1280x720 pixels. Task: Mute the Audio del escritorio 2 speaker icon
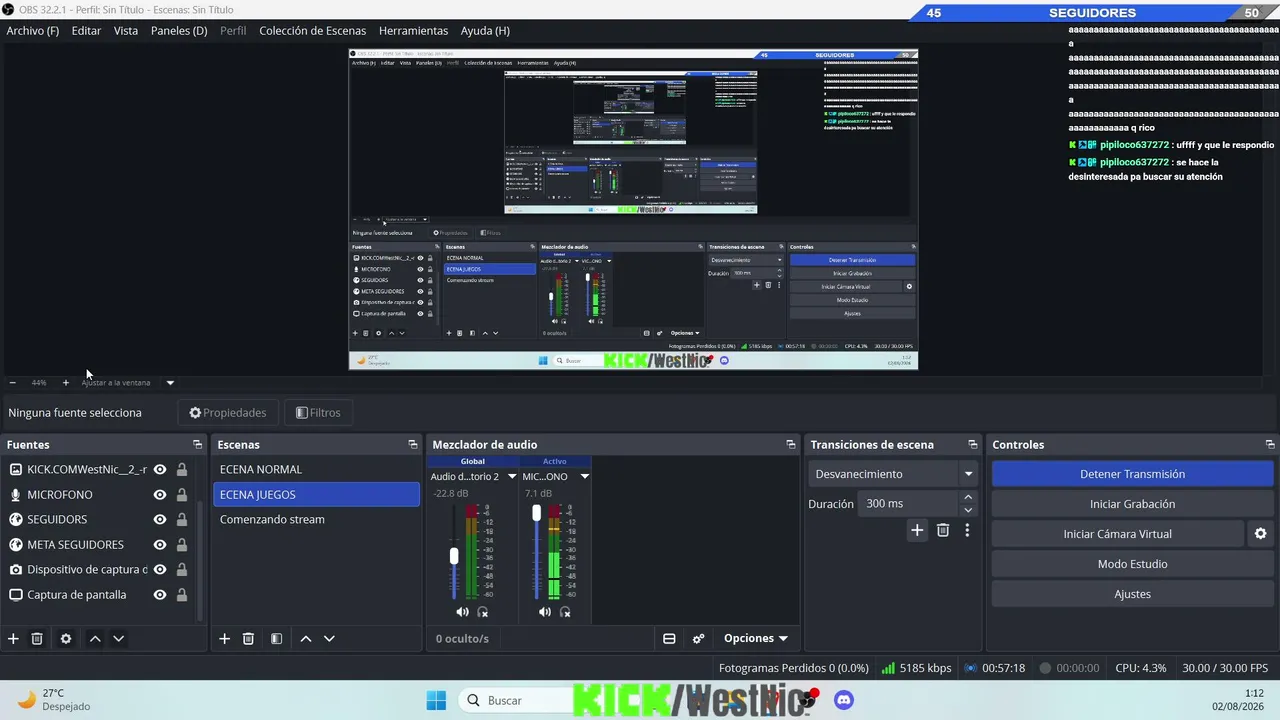[462, 612]
